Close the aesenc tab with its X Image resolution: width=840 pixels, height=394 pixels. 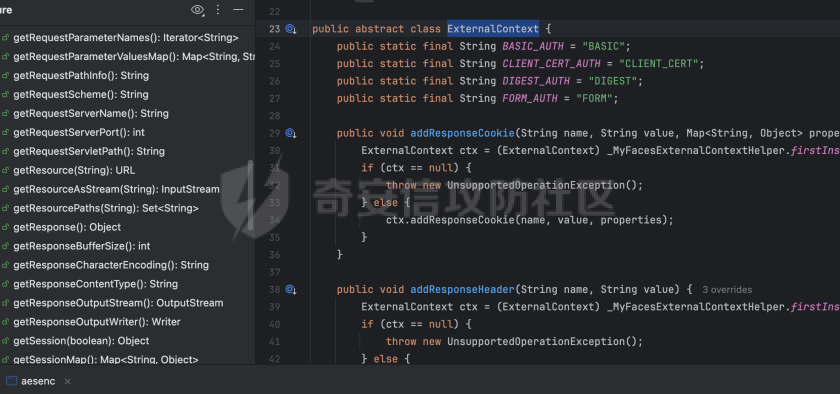click(68, 381)
